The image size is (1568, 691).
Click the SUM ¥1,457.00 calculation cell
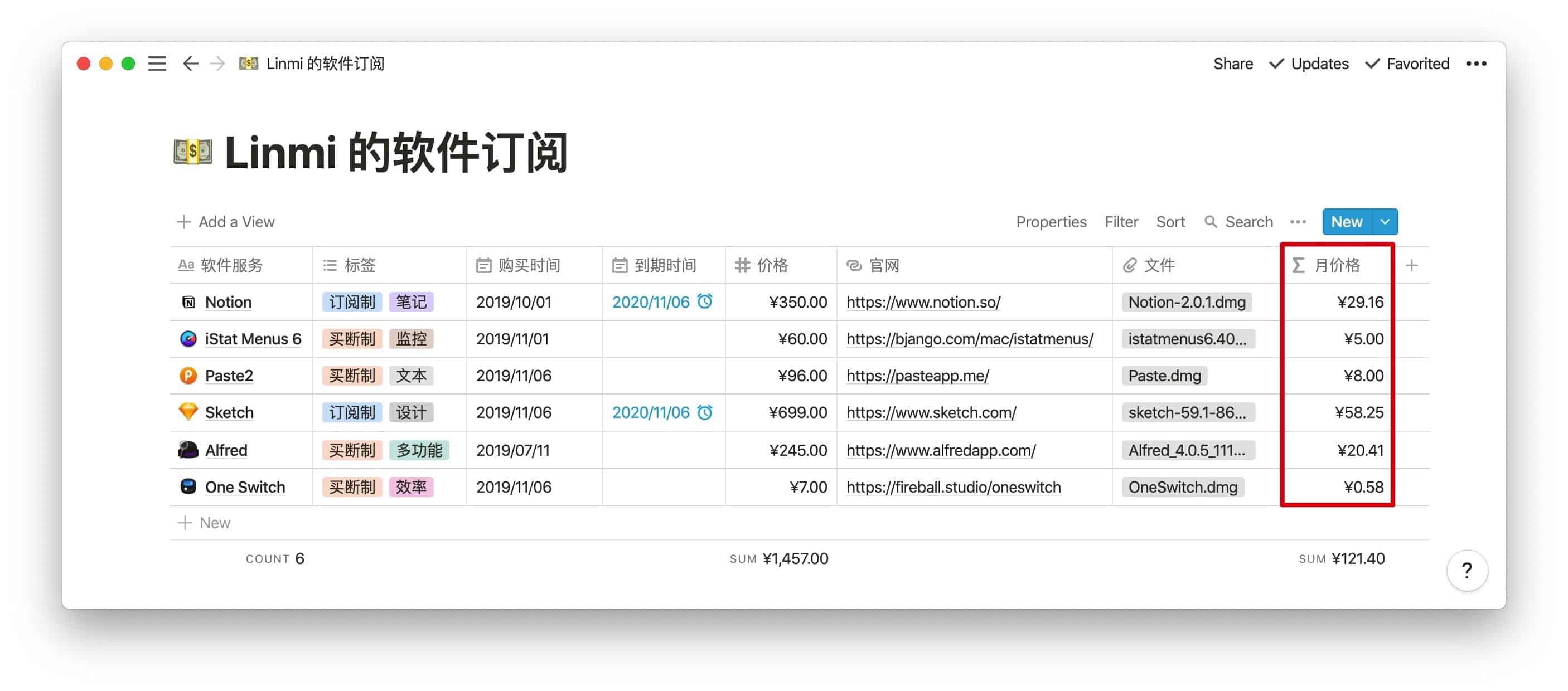click(x=779, y=558)
